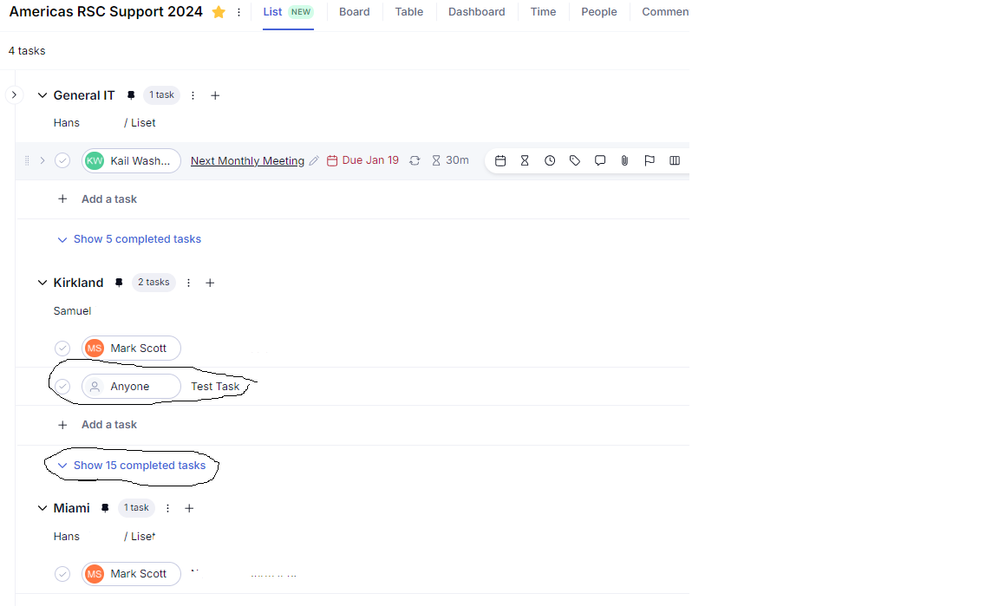Image resolution: width=999 pixels, height=606 pixels.
Task: Click the pin icon beside General IT
Action: (x=131, y=95)
